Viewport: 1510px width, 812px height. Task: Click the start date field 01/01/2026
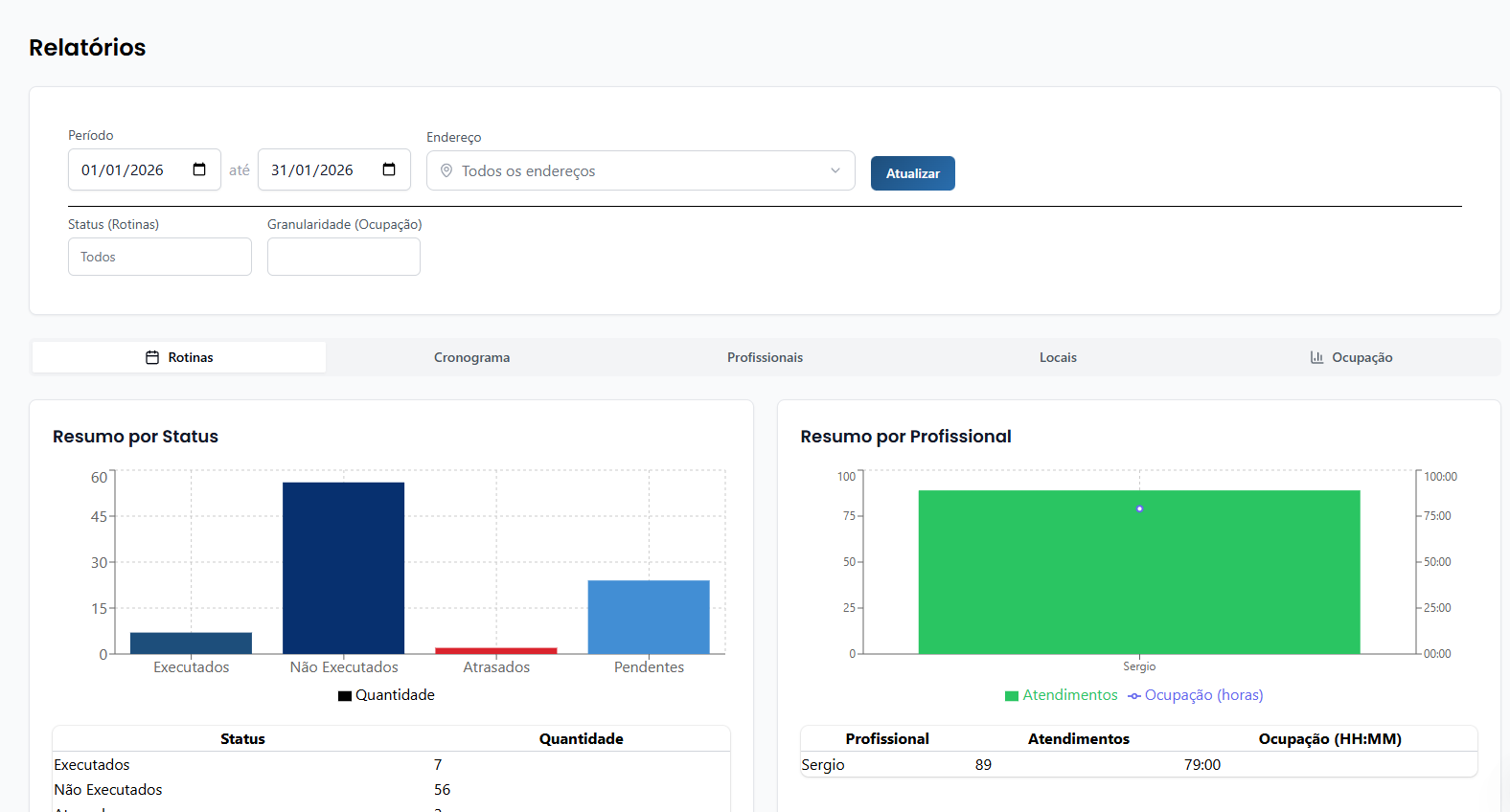coord(125,169)
